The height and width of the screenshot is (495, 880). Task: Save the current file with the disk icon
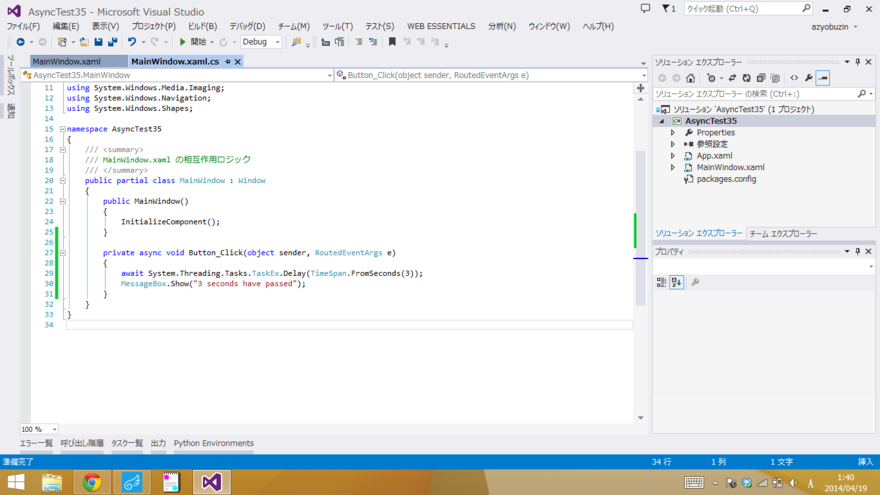coord(98,42)
